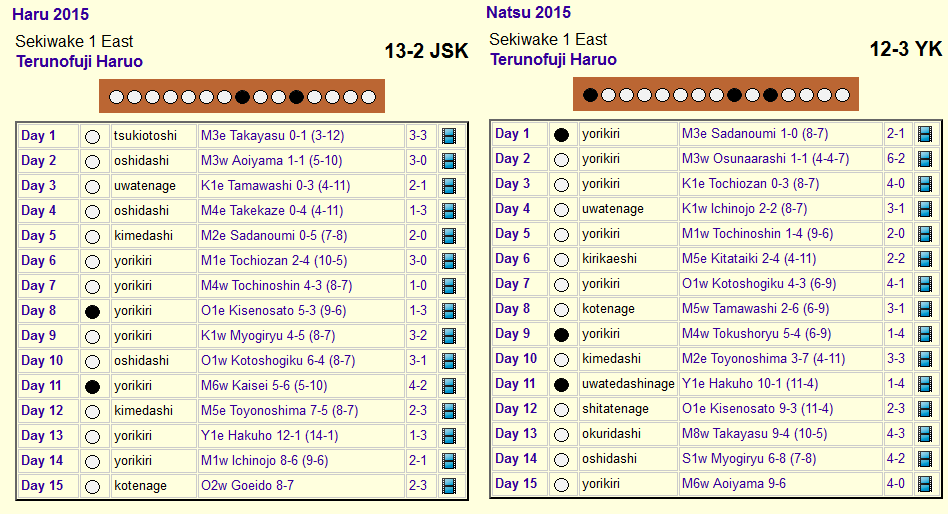This screenshot has width=948, height=514.
Task: Open Haru opponent Y1e Hakuho 12-1 link
Action: click(270, 435)
